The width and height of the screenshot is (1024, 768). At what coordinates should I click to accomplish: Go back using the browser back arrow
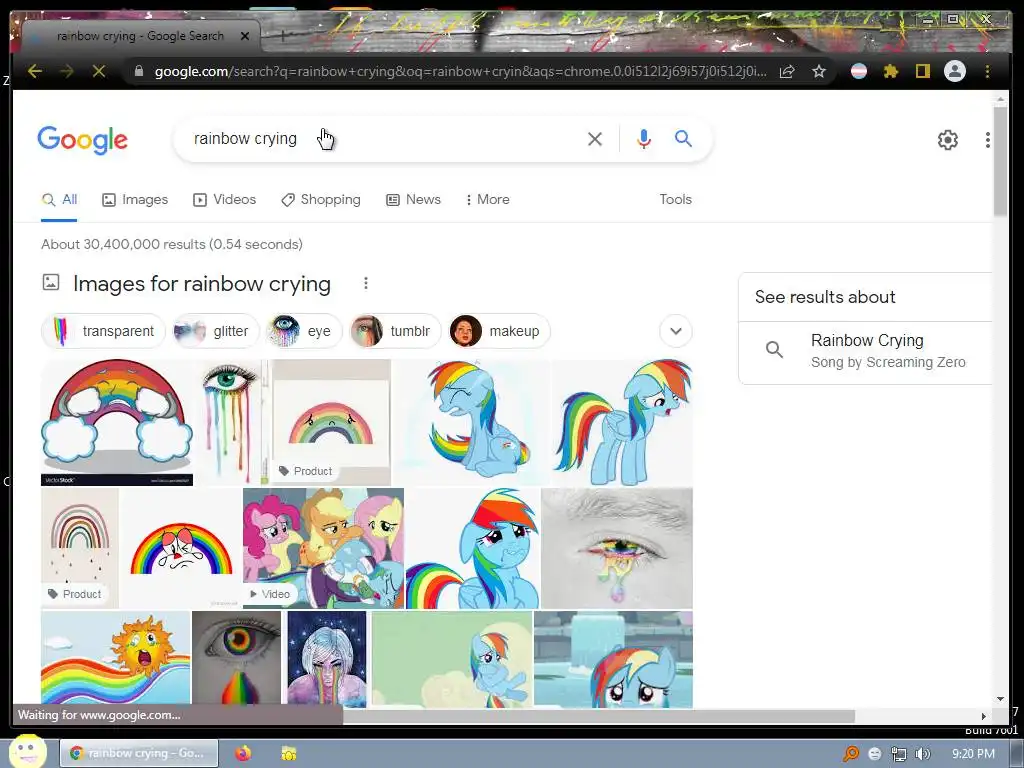pyautogui.click(x=35, y=71)
